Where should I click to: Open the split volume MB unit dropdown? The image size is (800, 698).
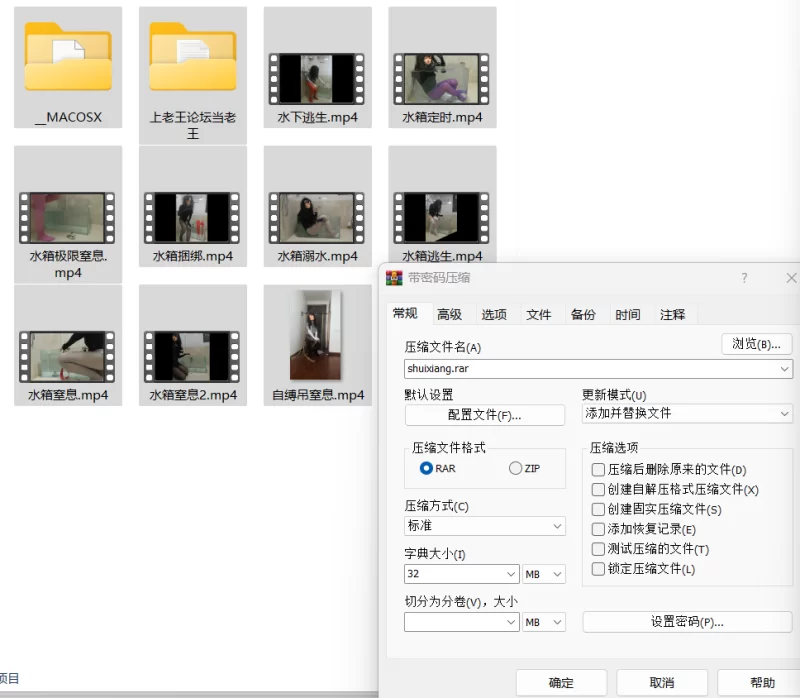[543, 622]
